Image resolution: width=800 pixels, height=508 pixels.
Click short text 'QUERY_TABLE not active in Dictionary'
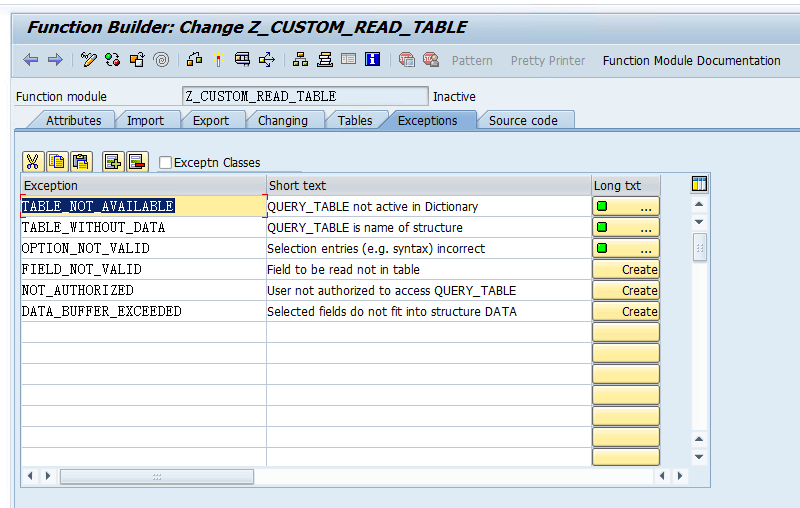[372, 207]
